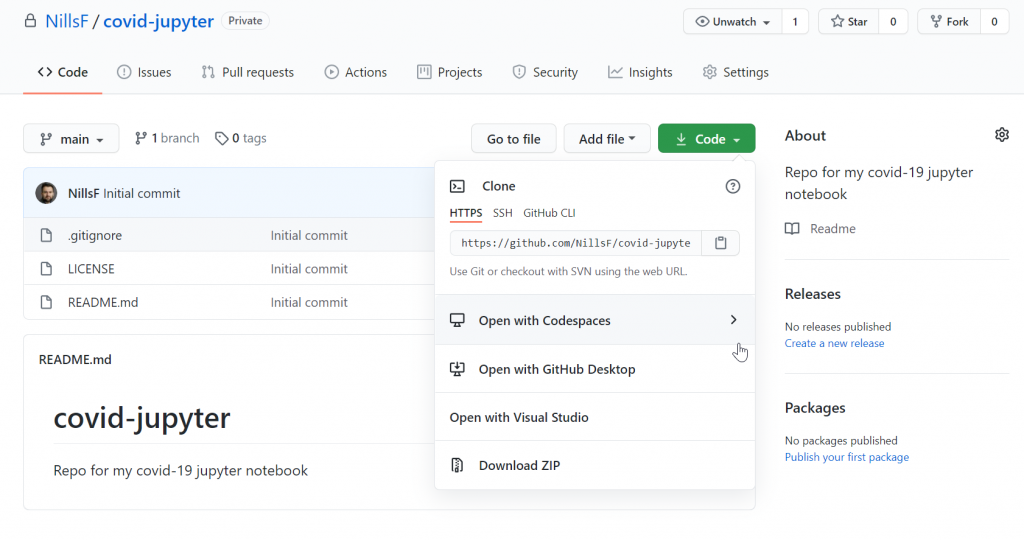Expand Open with Codespaces chevron
The image size is (1024, 540).
[x=733, y=320]
